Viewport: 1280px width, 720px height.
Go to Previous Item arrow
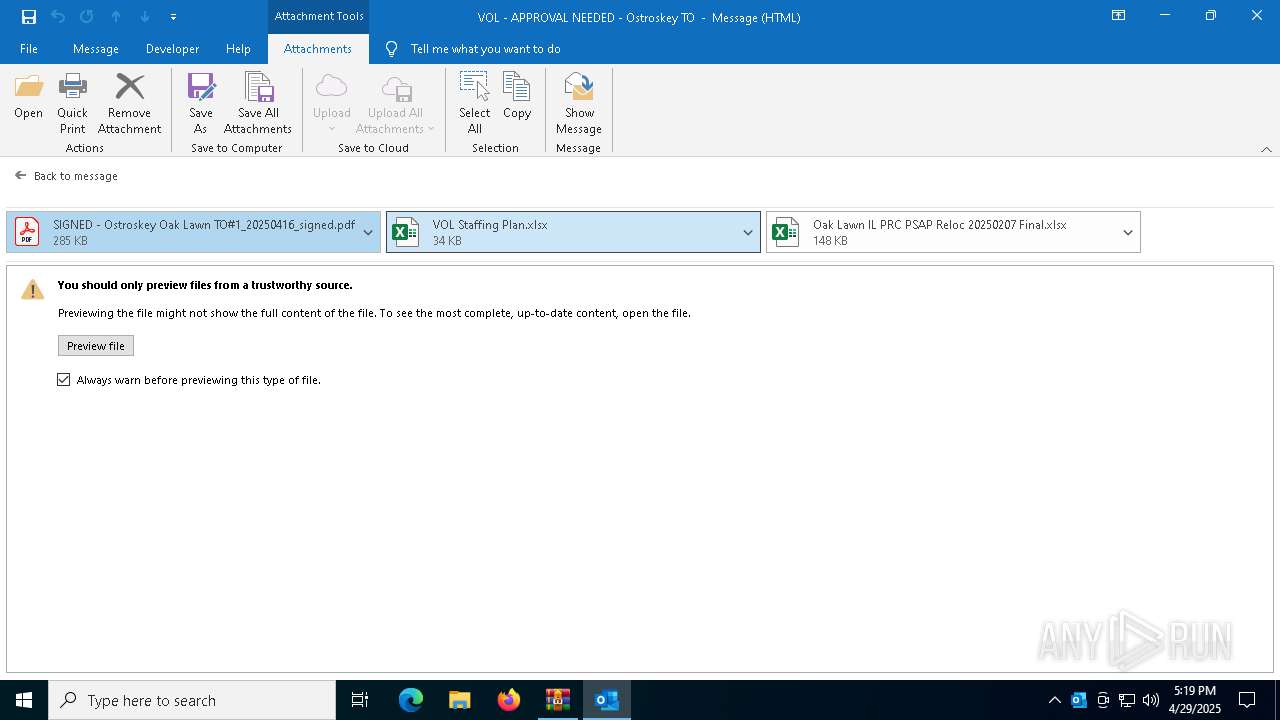116,16
